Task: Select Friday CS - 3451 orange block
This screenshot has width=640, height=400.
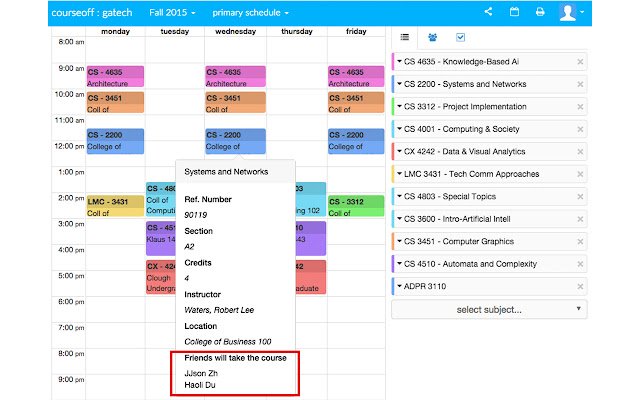Action: point(356,102)
